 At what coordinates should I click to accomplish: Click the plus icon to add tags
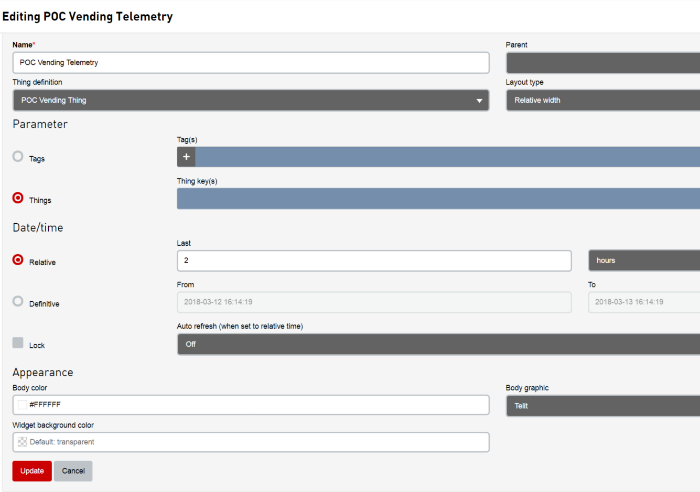pyautogui.click(x=186, y=157)
